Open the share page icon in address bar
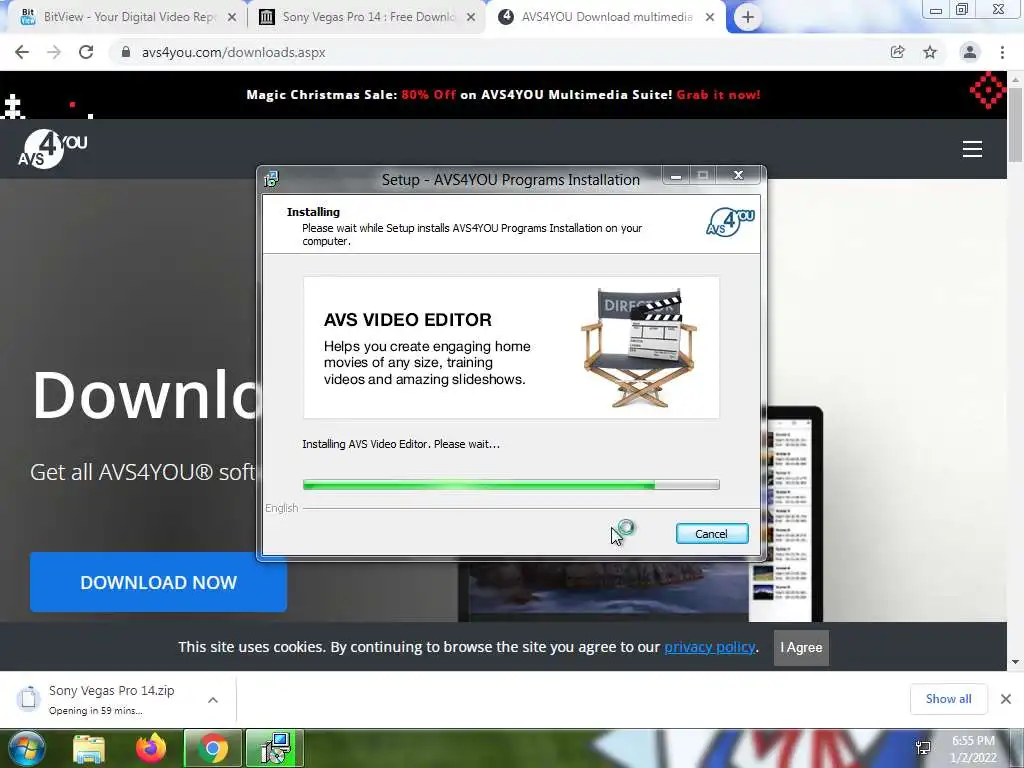Viewport: 1024px width, 768px height. click(897, 52)
